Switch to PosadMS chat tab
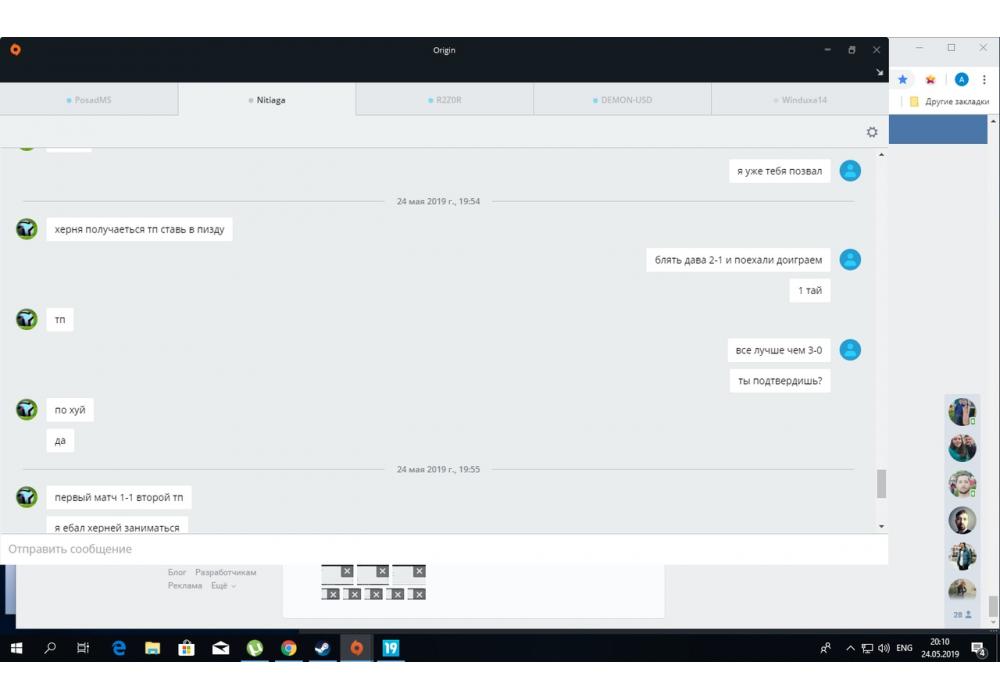The image size is (1000, 700). pyautogui.click(x=89, y=99)
